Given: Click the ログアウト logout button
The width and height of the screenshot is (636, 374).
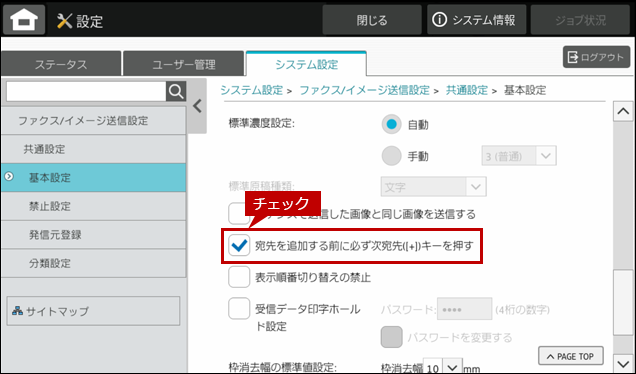Looking at the screenshot, I should [596, 57].
